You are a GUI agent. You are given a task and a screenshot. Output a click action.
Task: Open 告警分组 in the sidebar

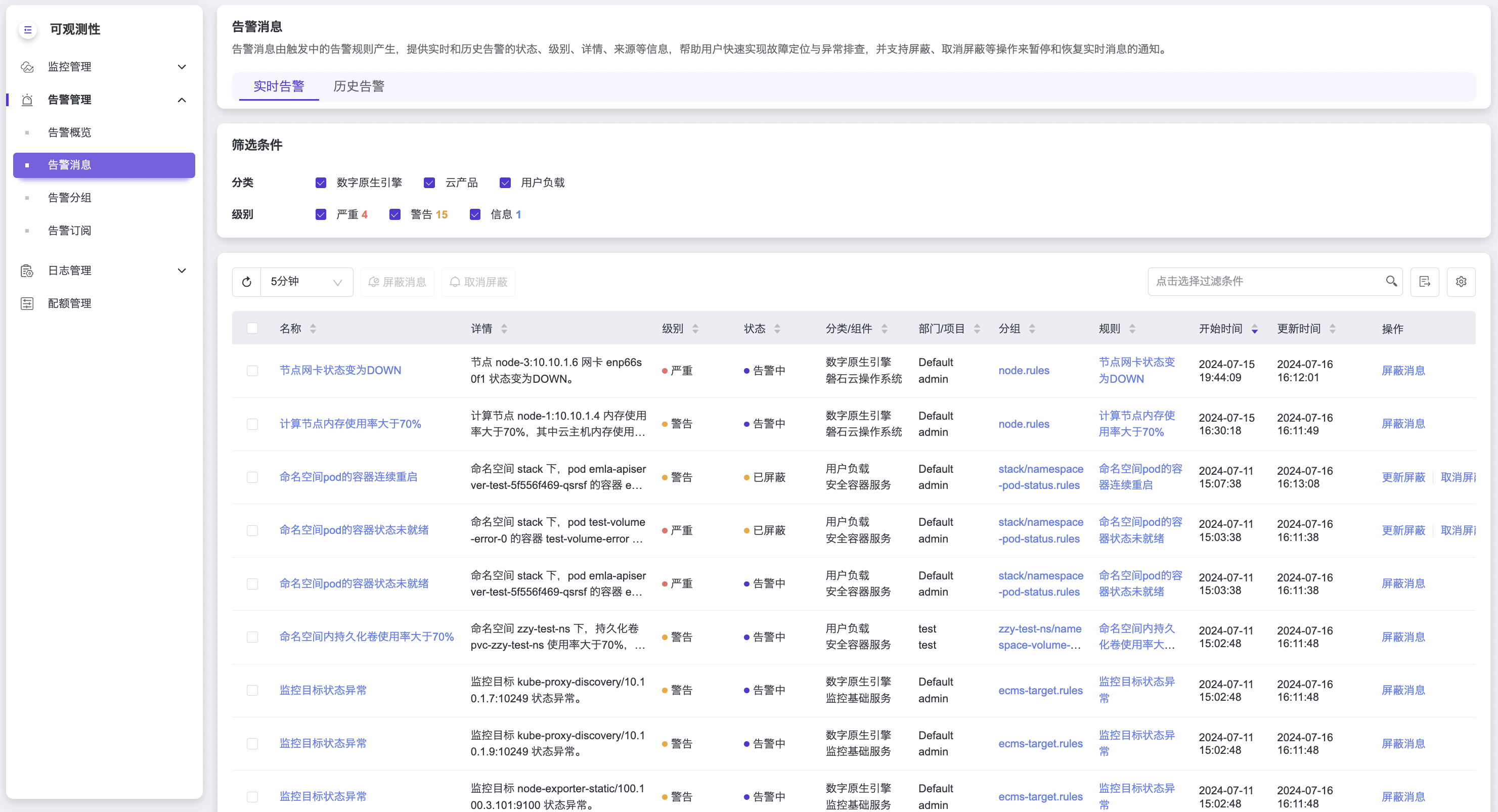tap(70, 198)
